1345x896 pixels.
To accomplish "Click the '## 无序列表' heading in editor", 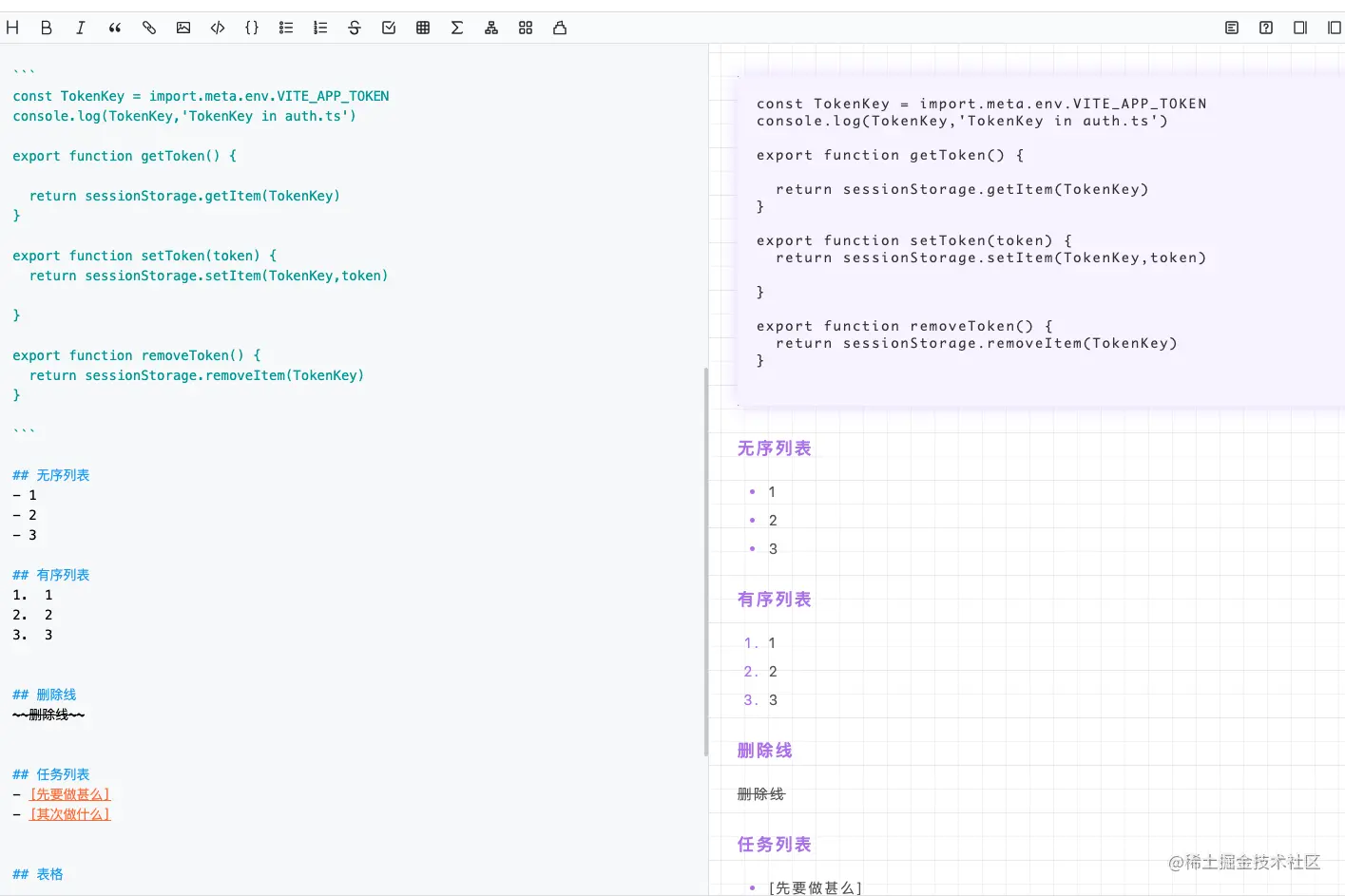I will 51,475.
